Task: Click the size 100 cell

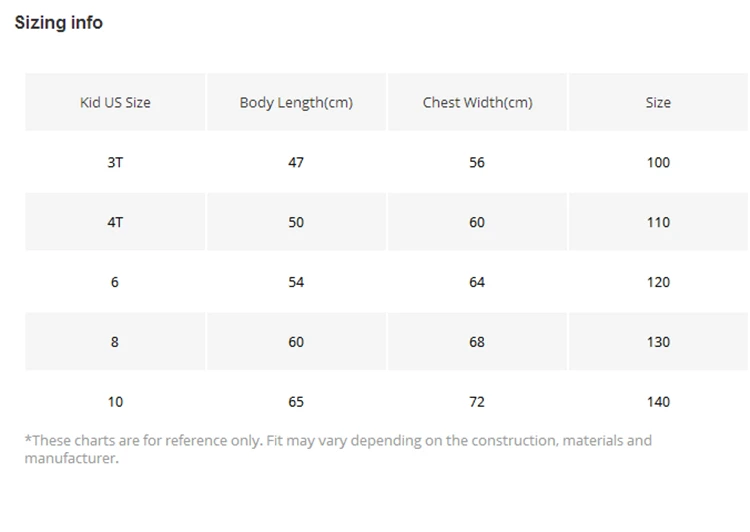Action: click(x=658, y=162)
